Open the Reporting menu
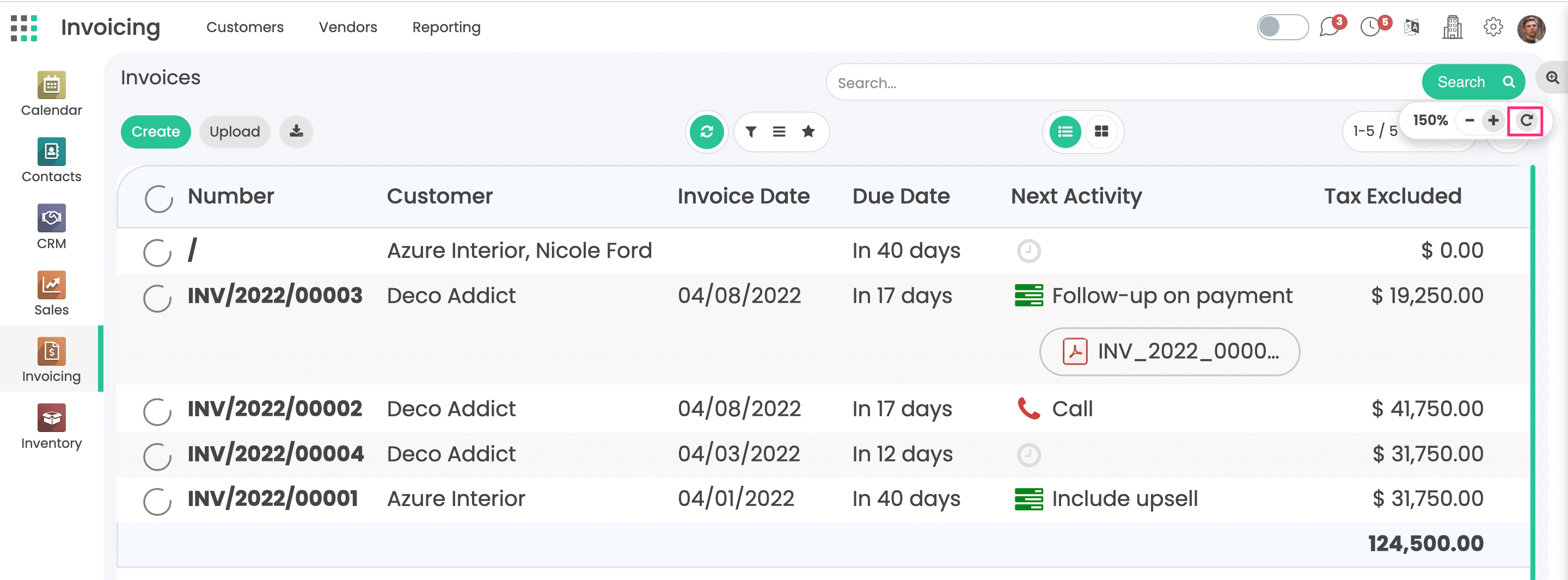Image resolution: width=1568 pixels, height=580 pixels. (x=446, y=27)
